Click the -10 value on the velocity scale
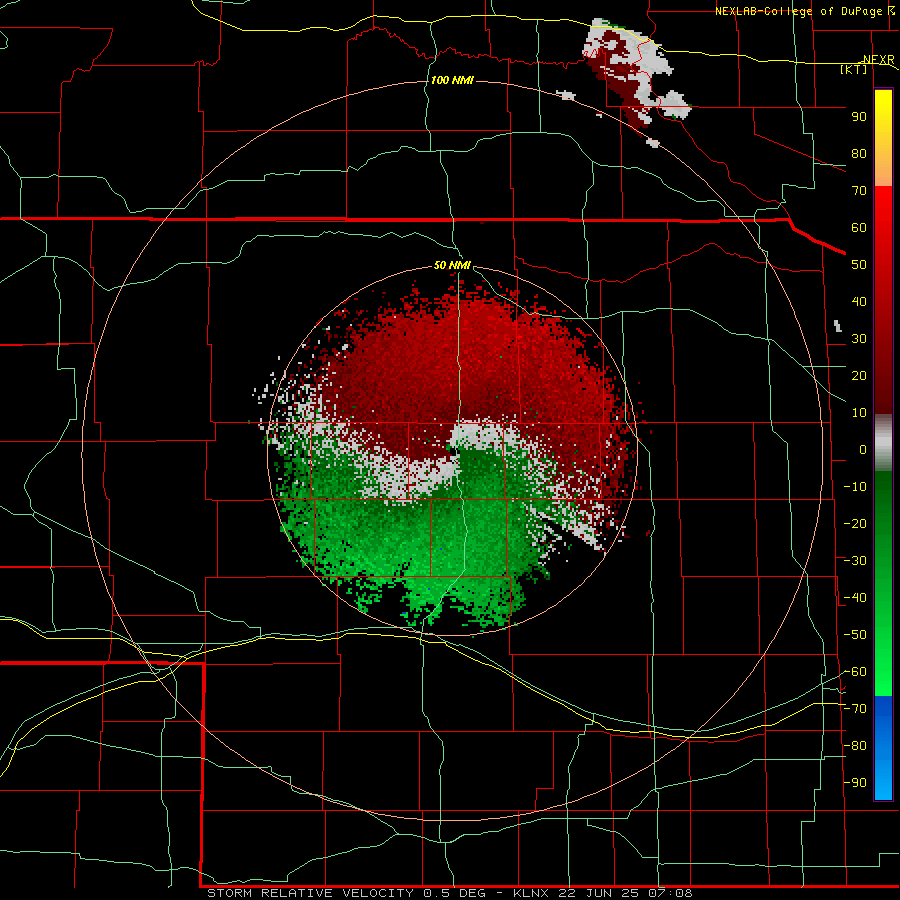 pyautogui.click(x=855, y=487)
